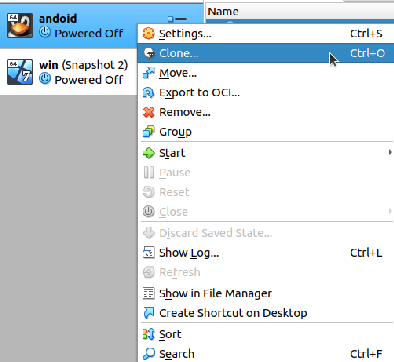This screenshot has height=362, width=394.
Task: Click the Export to OCI icon
Action: pyautogui.click(x=149, y=92)
